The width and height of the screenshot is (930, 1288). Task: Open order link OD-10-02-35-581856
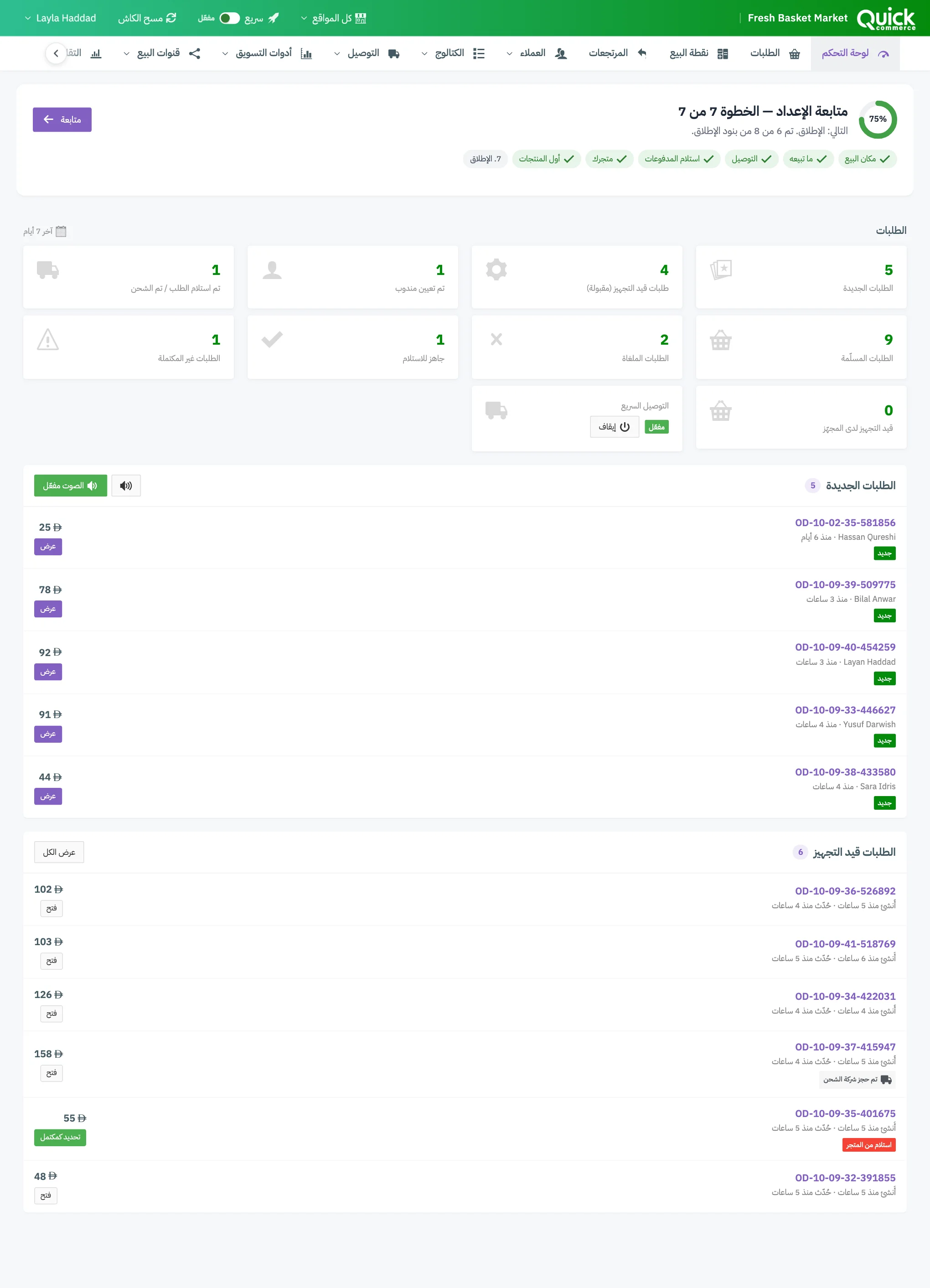(x=845, y=522)
